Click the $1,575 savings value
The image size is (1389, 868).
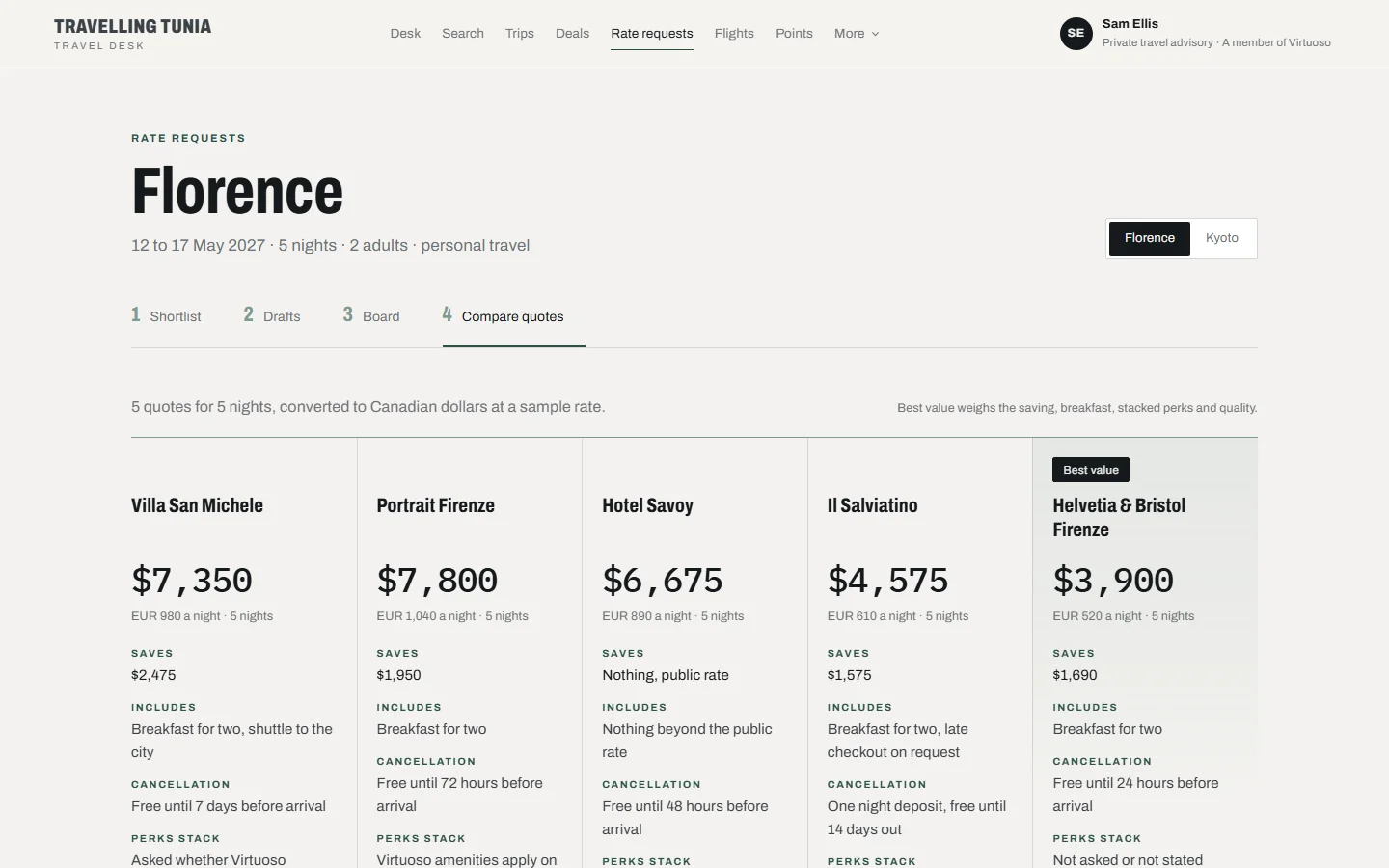849,675
